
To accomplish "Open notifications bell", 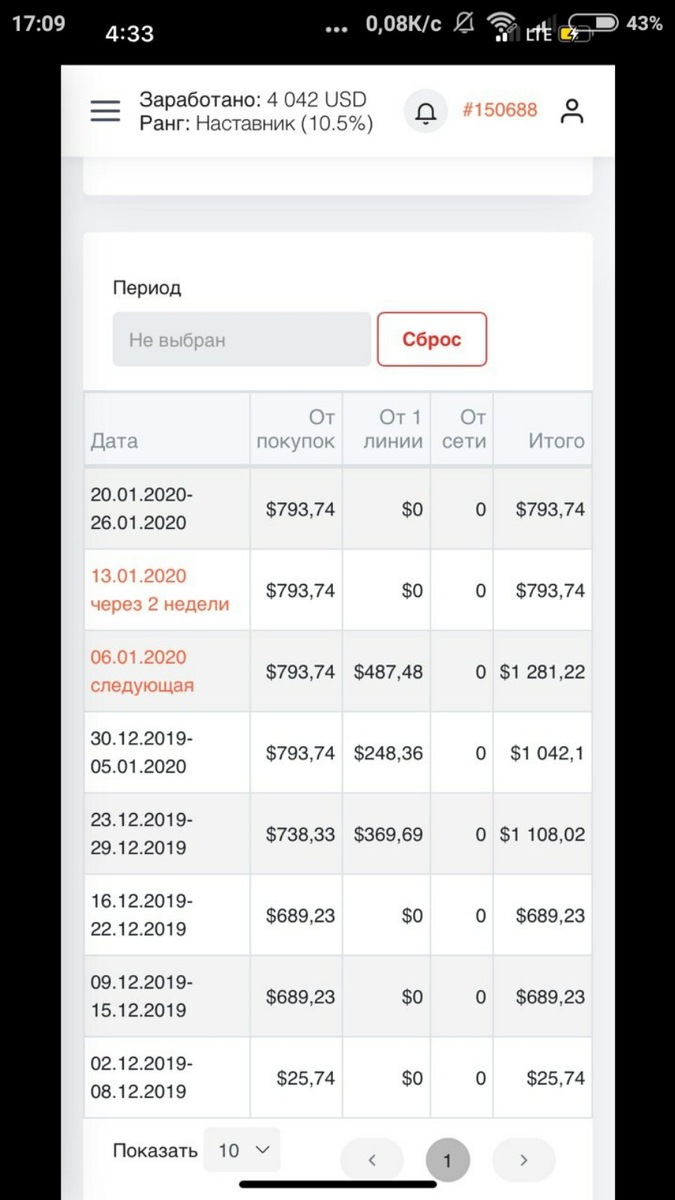I will pos(426,111).
